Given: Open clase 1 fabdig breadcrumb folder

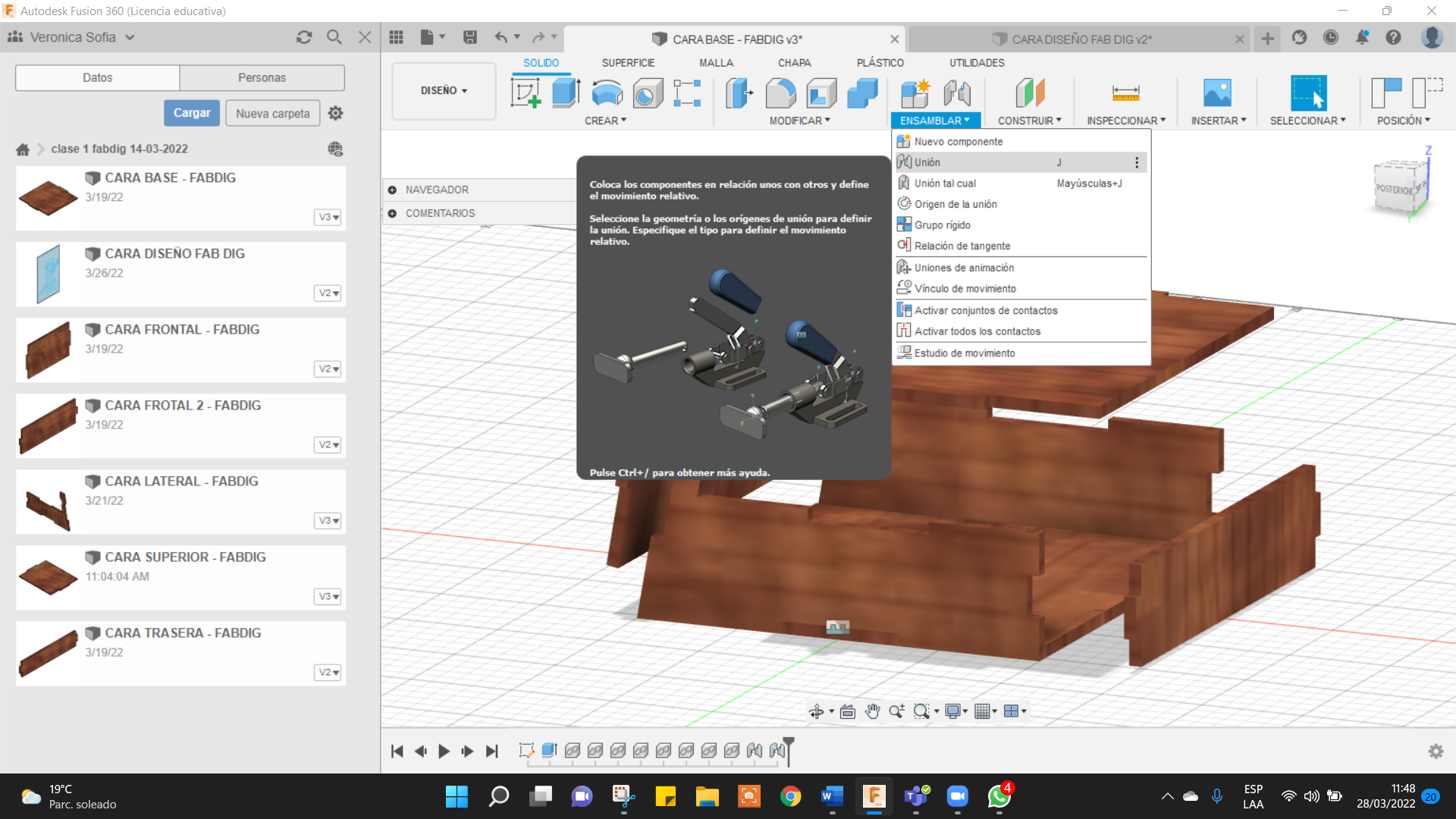Looking at the screenshot, I should (119, 149).
